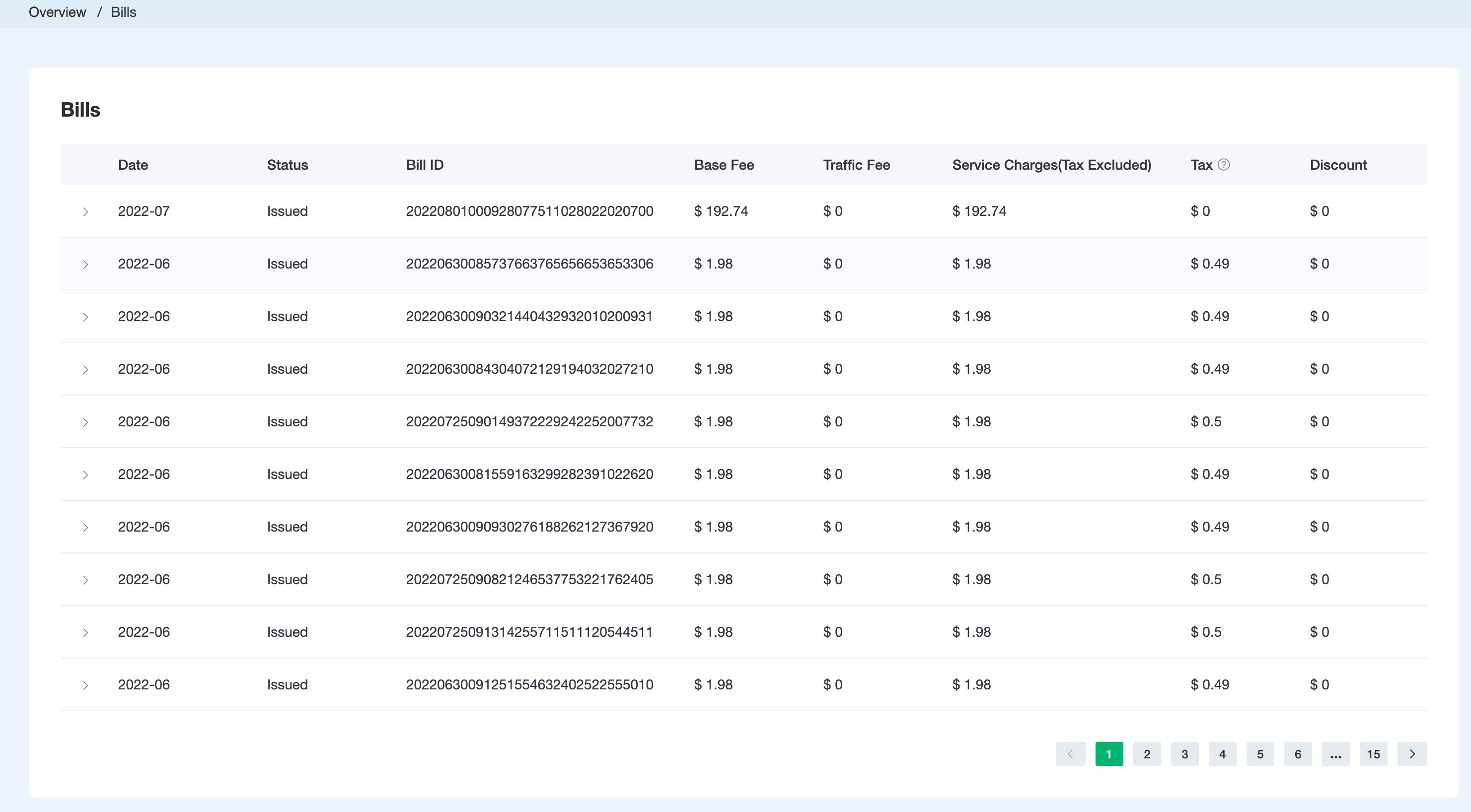
Task: Click Tax $ 0.5 in row ending 52007732
Action: pyautogui.click(x=1205, y=421)
